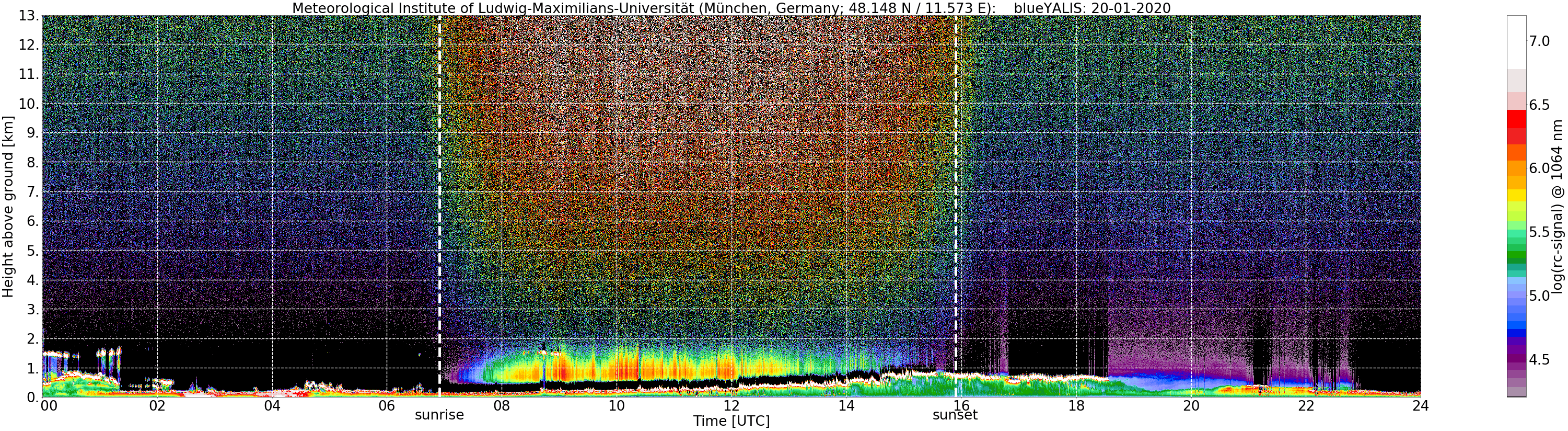Viewport: 1568px width, 431px height.
Task: Click the time tick label '16'
Action: tap(961, 406)
